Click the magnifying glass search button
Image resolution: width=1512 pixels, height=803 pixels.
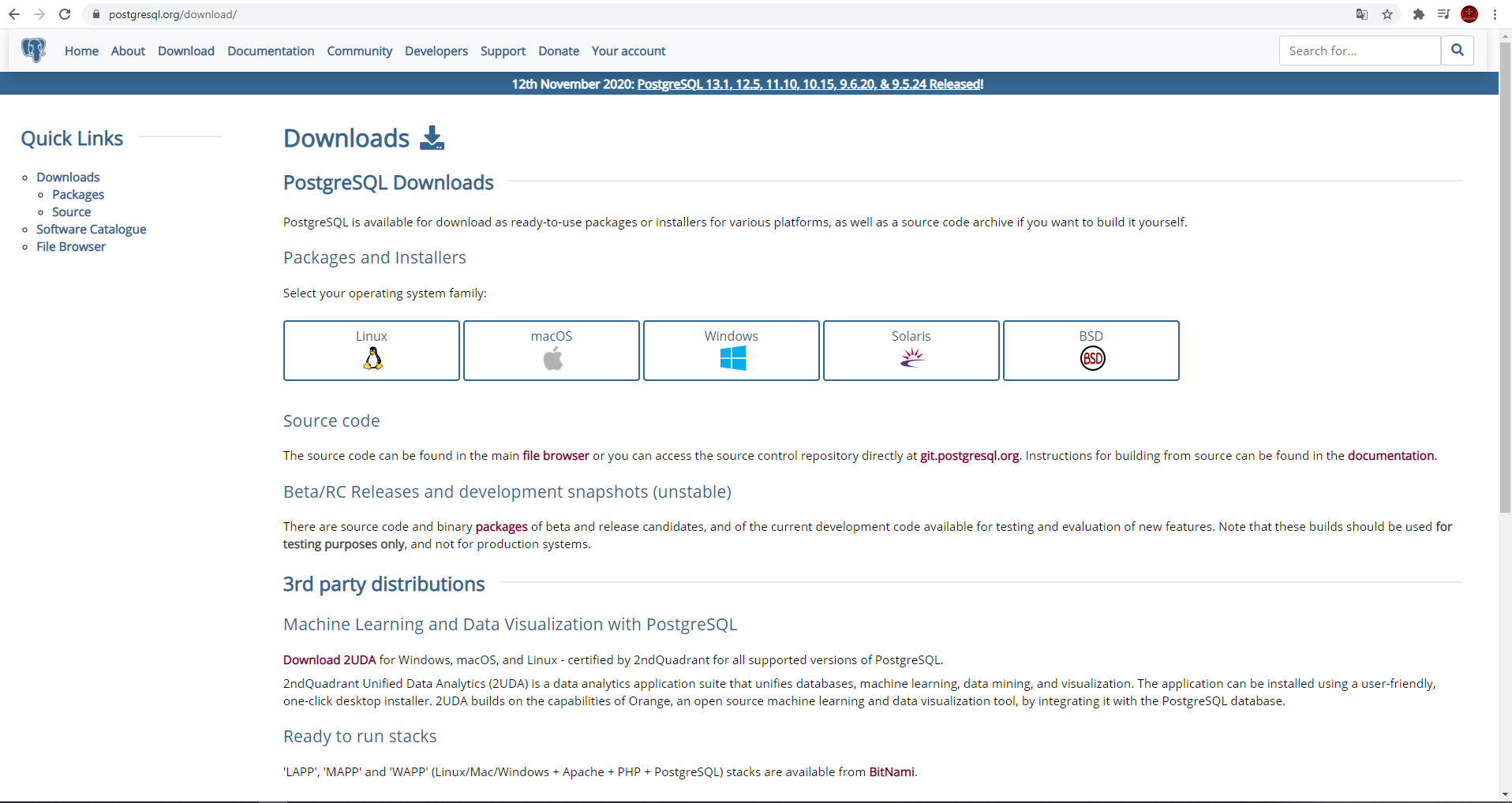pyautogui.click(x=1457, y=50)
